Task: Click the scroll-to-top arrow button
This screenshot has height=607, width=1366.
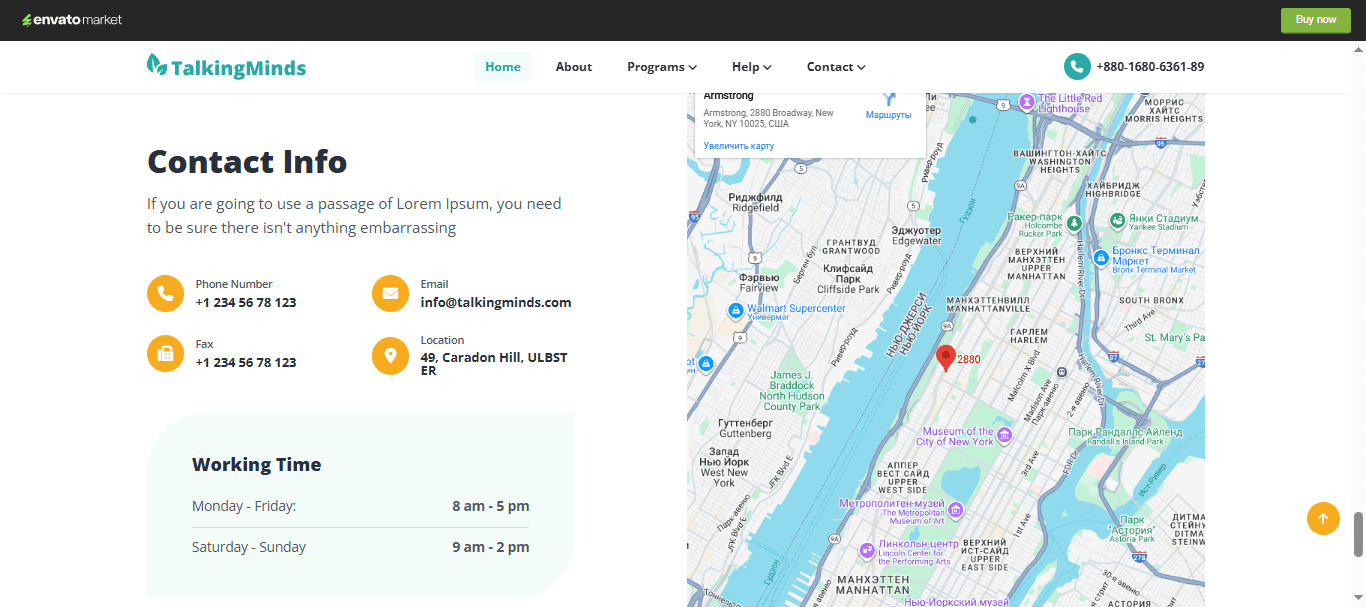Action: (x=1322, y=518)
